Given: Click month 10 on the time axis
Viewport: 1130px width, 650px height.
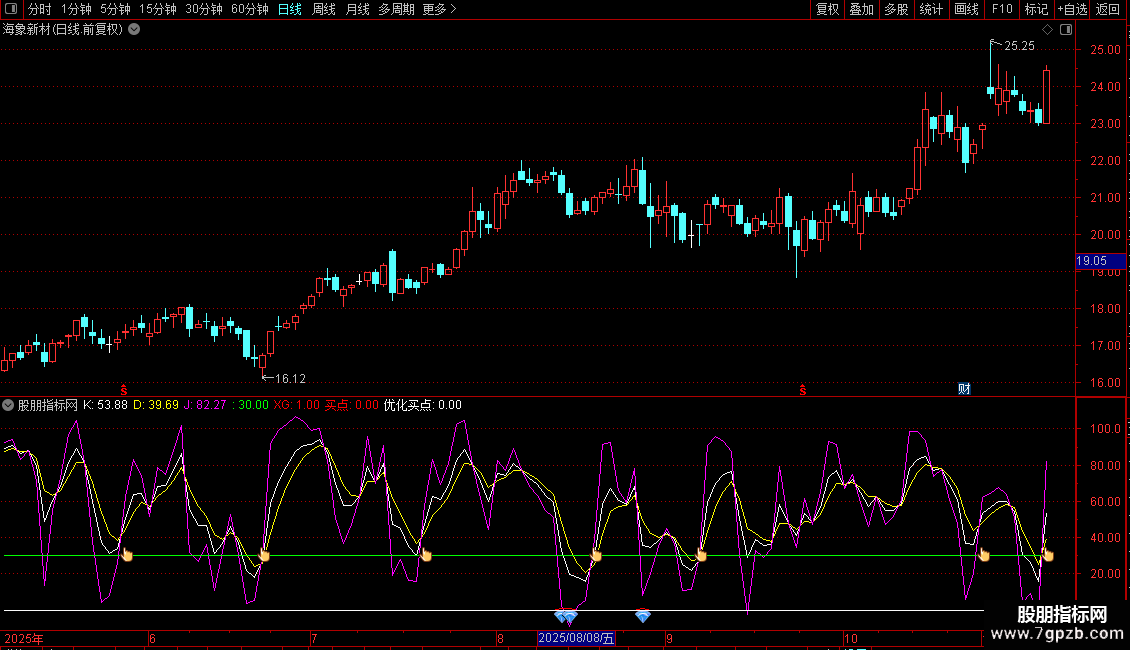Looking at the screenshot, I should (850, 638).
